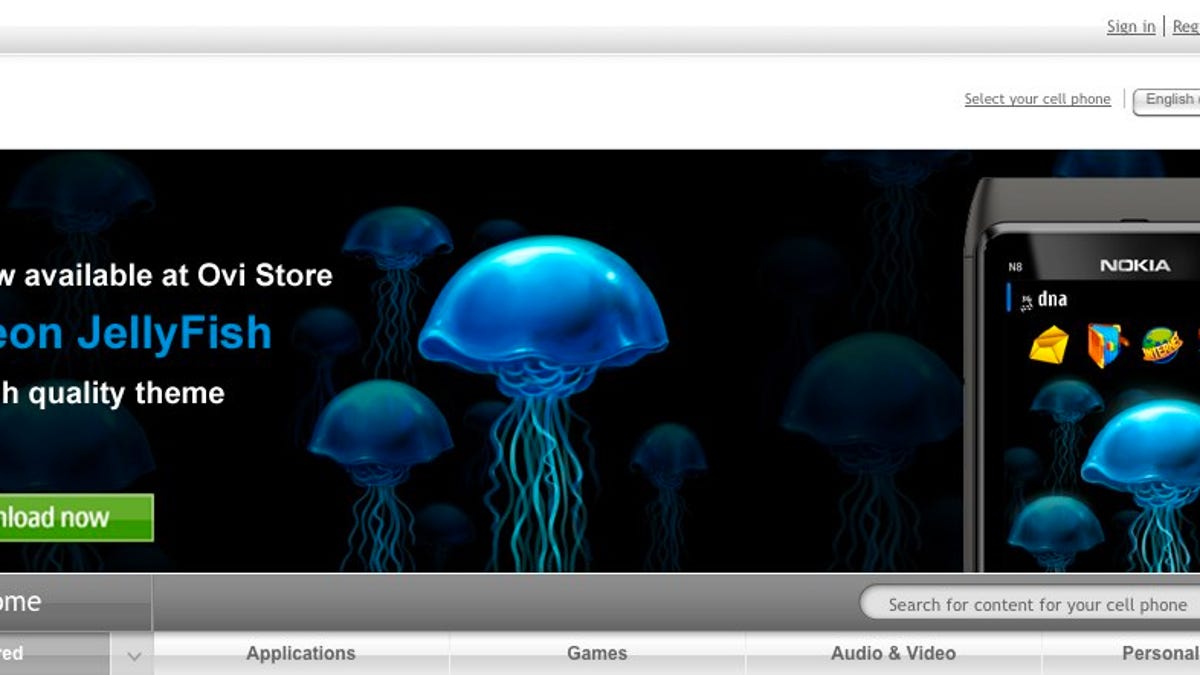
Task: Click the dna operator logo in the phone status bar
Action: [x=1054, y=298]
